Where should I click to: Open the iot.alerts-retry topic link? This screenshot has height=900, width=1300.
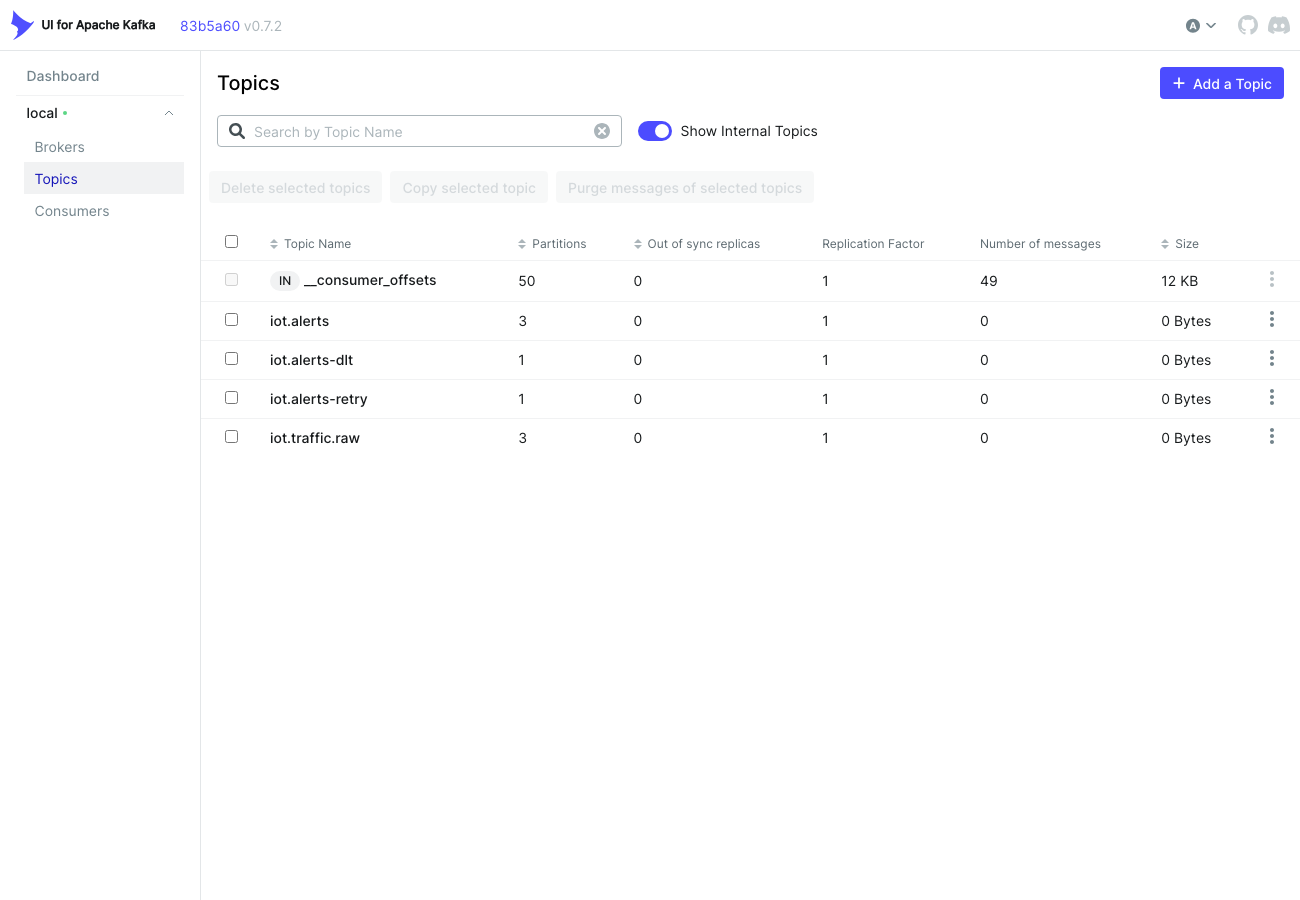319,399
